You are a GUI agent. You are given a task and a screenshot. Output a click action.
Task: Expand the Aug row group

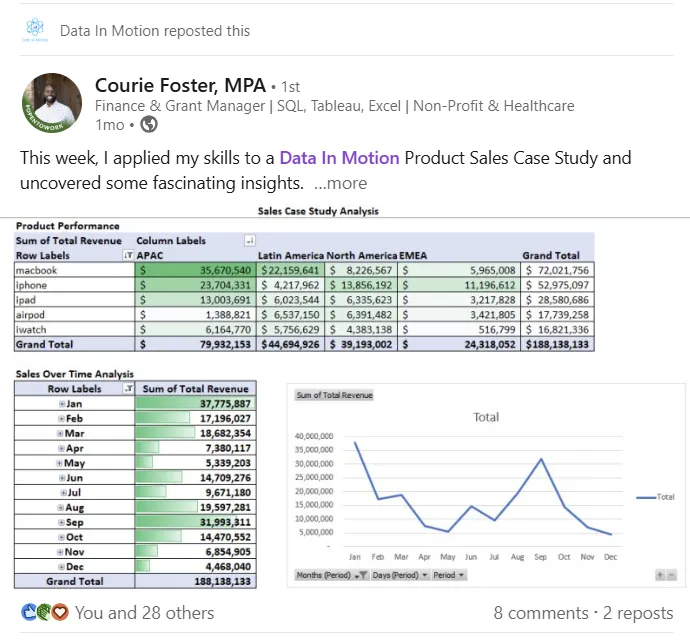coord(61,508)
